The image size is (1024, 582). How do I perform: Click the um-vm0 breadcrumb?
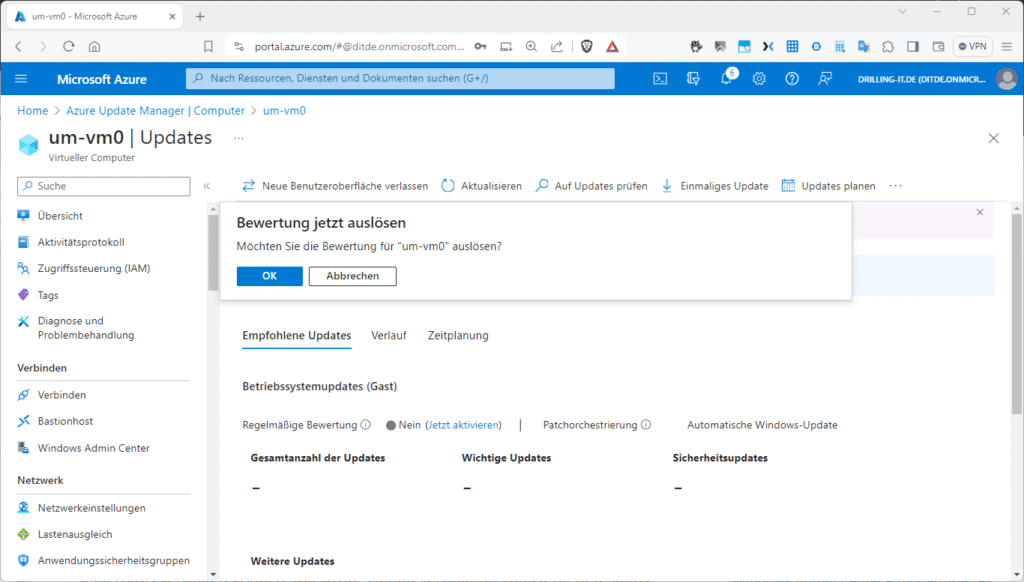tap(284, 111)
